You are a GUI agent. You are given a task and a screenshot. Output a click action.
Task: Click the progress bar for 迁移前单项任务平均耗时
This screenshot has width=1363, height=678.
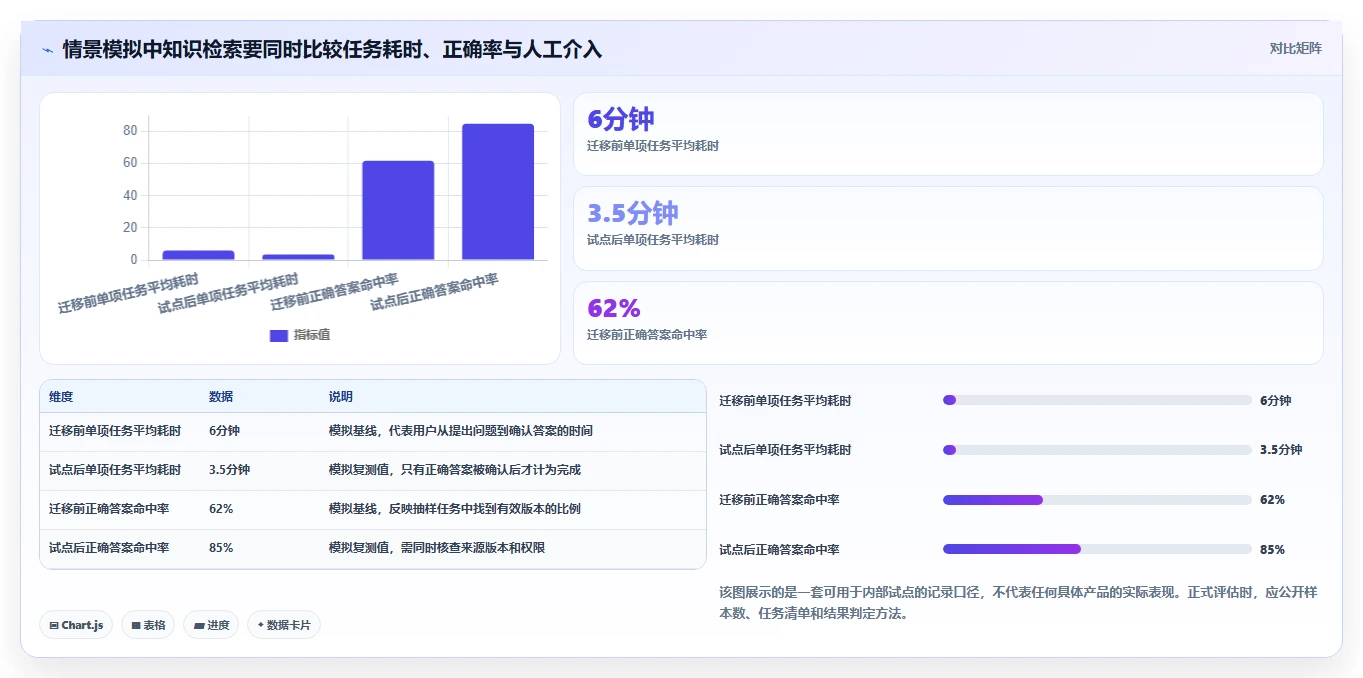tap(1097, 400)
